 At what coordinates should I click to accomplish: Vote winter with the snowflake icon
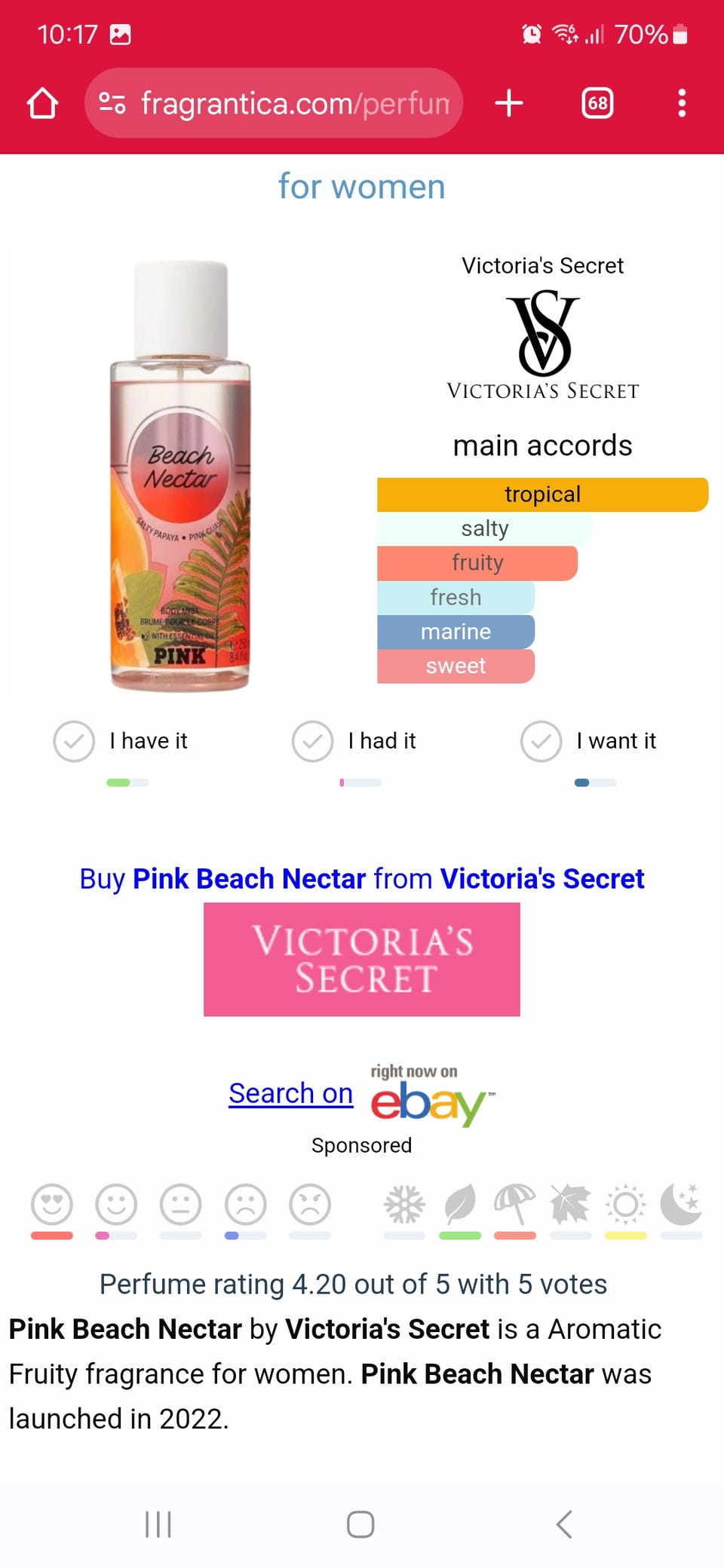(405, 1204)
